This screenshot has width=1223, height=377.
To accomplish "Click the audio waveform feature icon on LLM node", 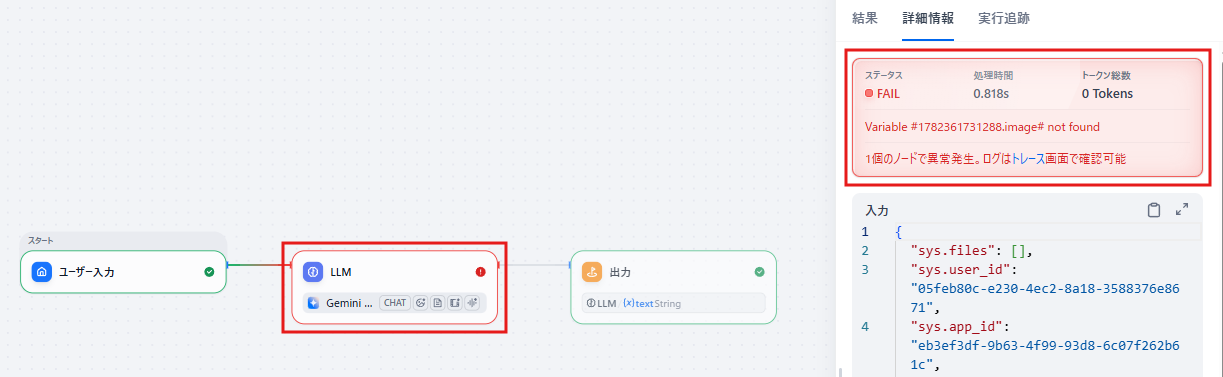I will [x=472, y=303].
